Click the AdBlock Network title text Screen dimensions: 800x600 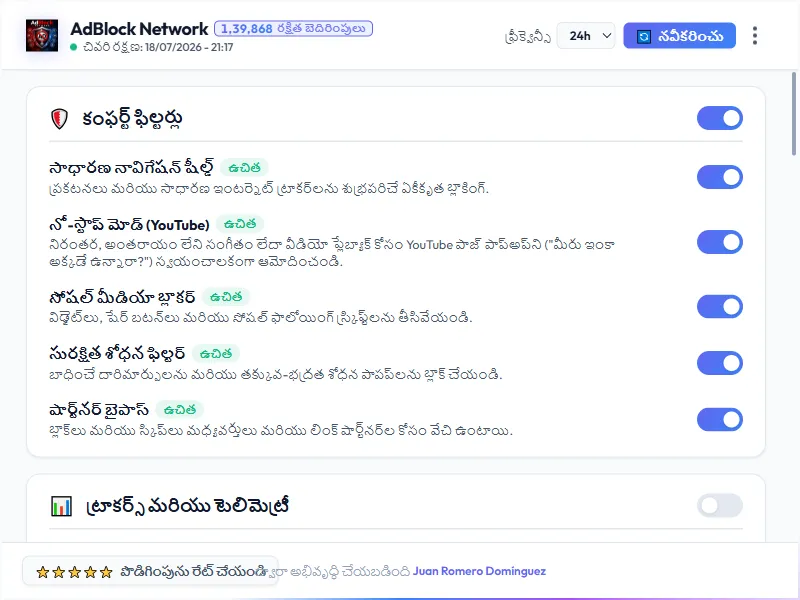(139, 29)
